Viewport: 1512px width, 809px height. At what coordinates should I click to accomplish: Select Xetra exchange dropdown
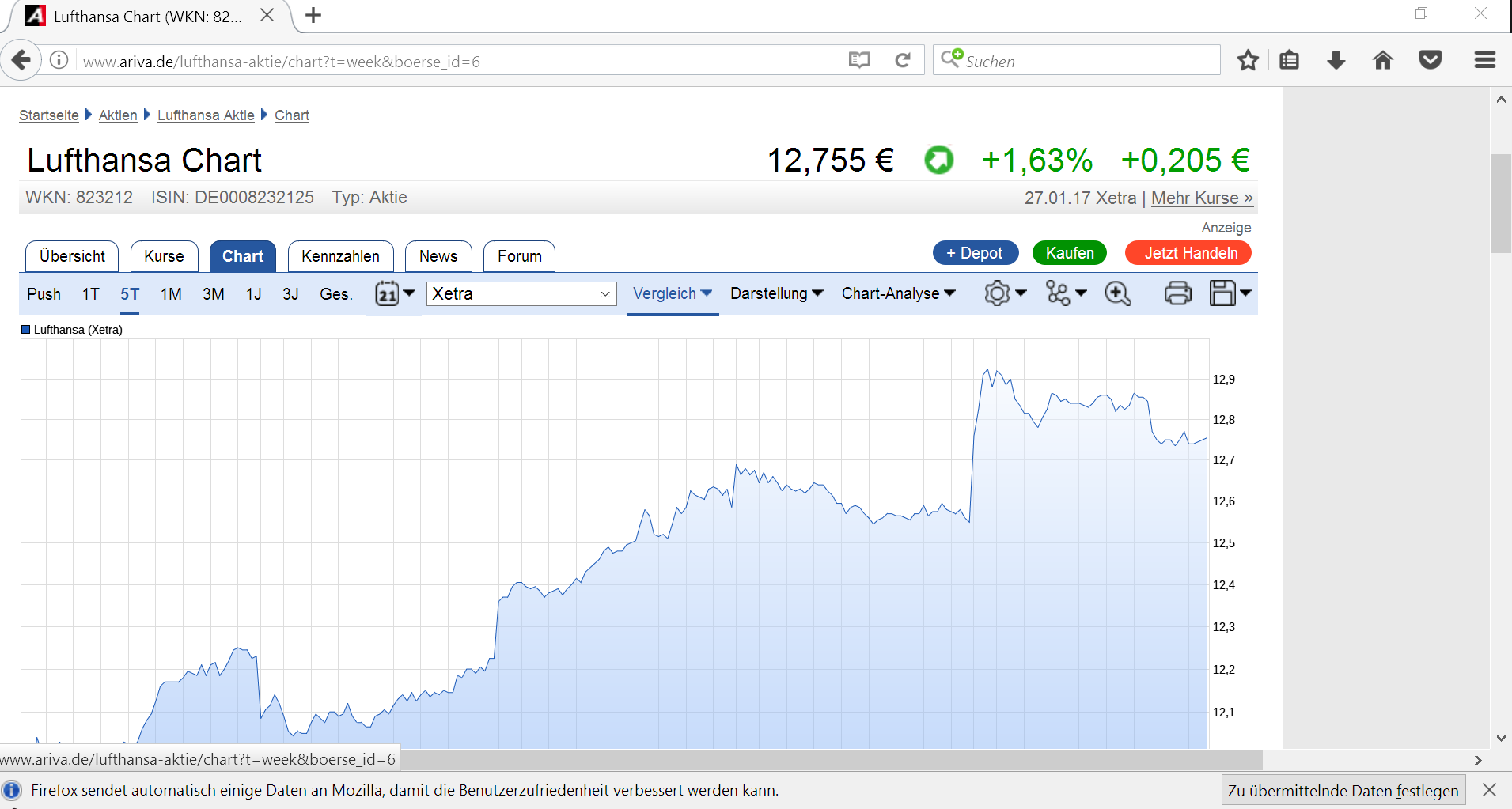[x=521, y=293]
